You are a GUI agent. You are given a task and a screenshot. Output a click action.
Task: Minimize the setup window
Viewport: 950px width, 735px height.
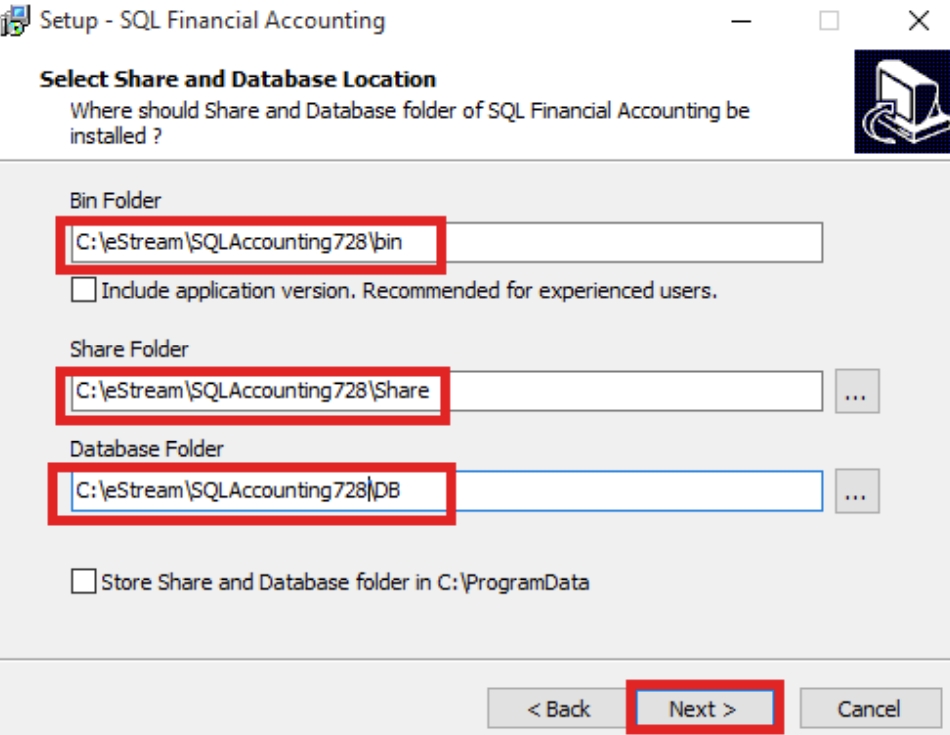pos(741,20)
